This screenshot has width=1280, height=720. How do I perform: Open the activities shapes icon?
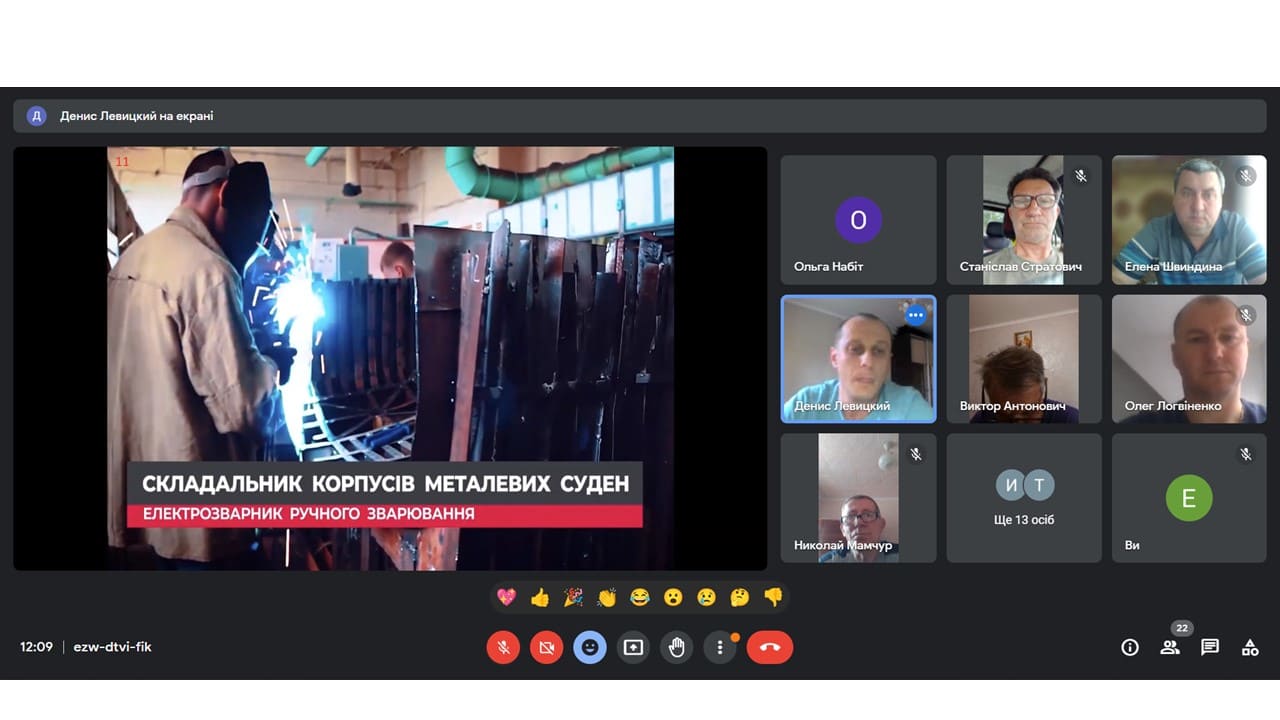pos(1250,647)
